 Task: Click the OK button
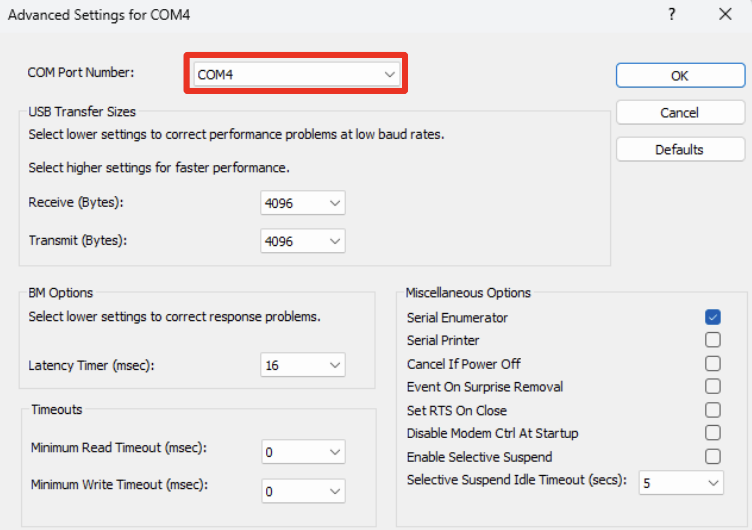680,76
